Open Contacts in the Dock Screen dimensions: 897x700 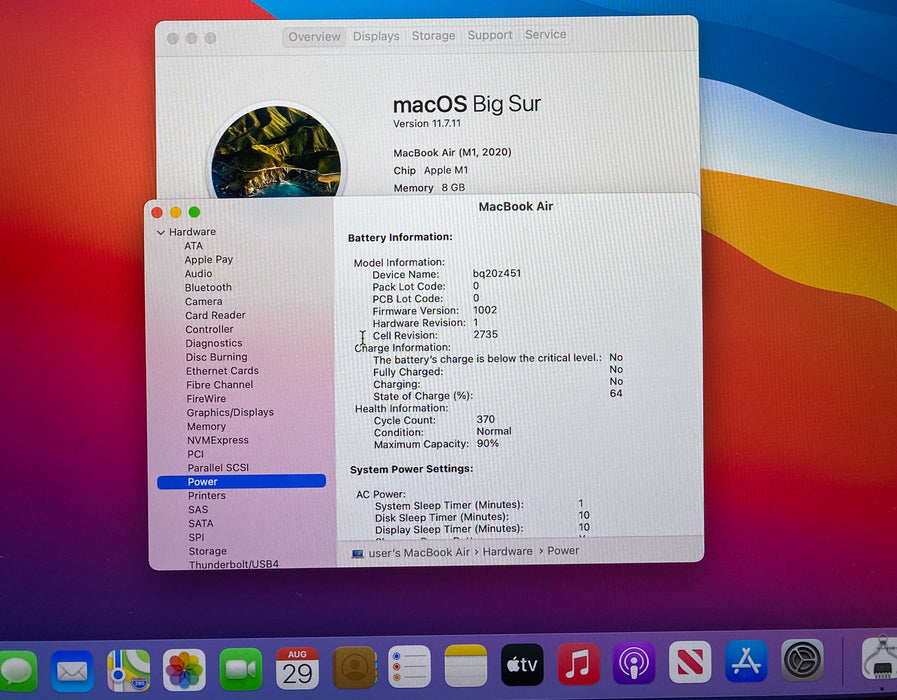pos(354,667)
